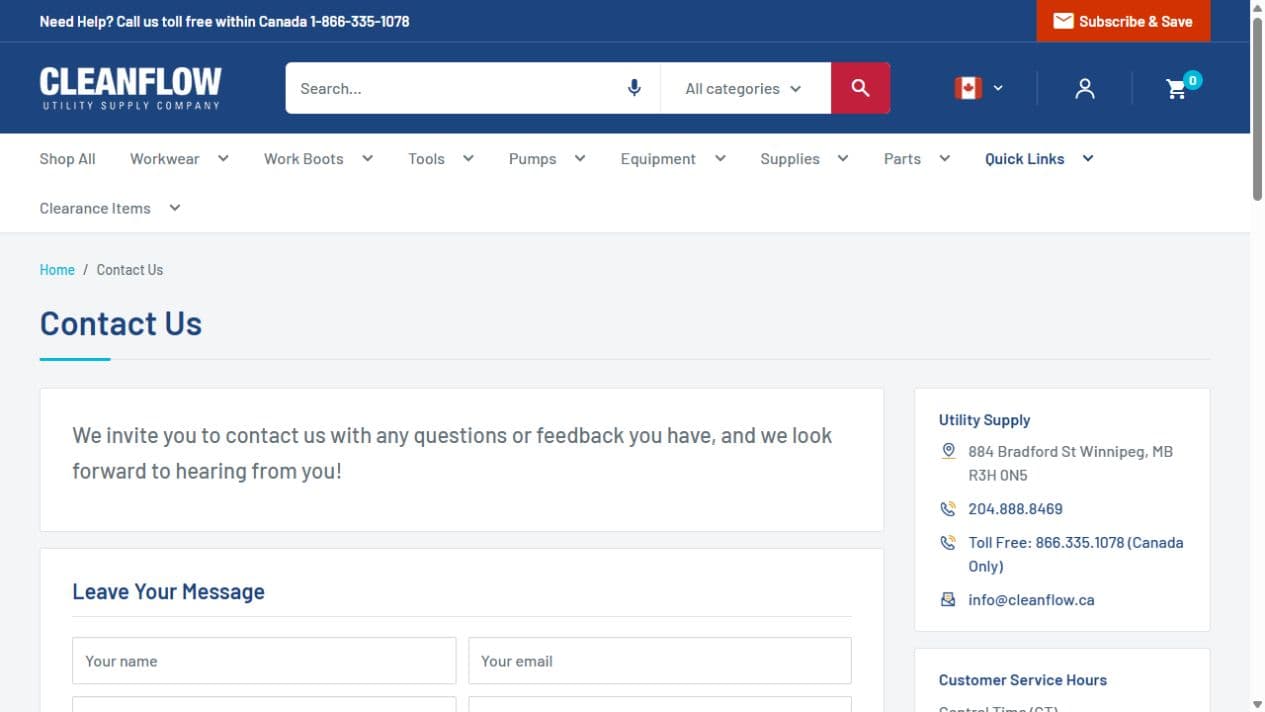
Task: Open the user account icon
Action: coord(1085,89)
